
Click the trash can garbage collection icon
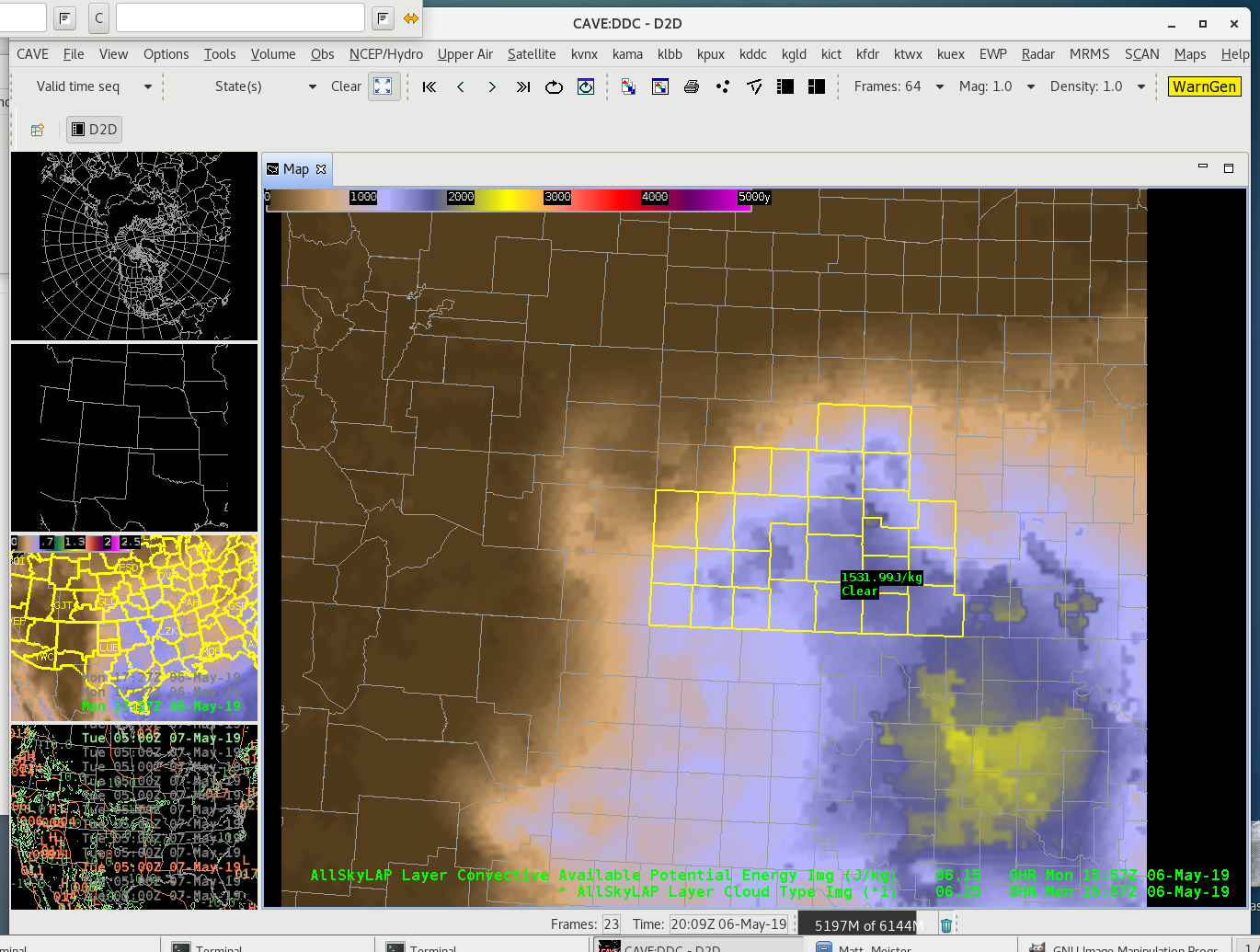tap(946, 925)
